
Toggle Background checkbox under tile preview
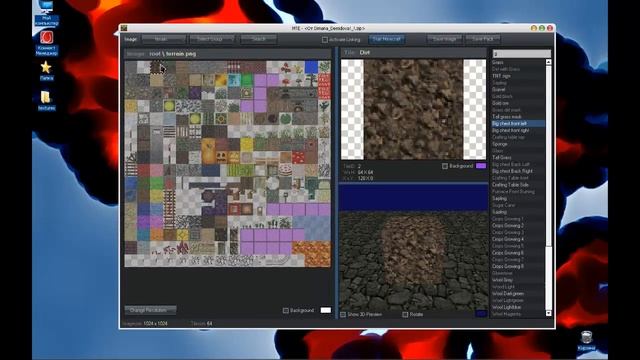click(445, 166)
